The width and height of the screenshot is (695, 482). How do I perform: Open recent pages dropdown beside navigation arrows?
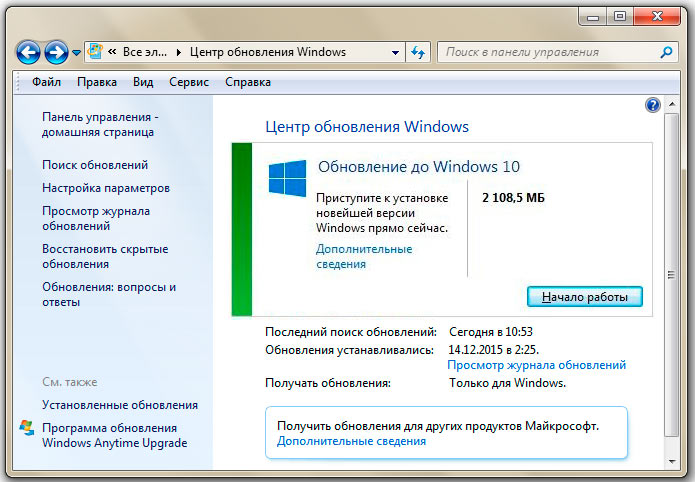point(76,53)
